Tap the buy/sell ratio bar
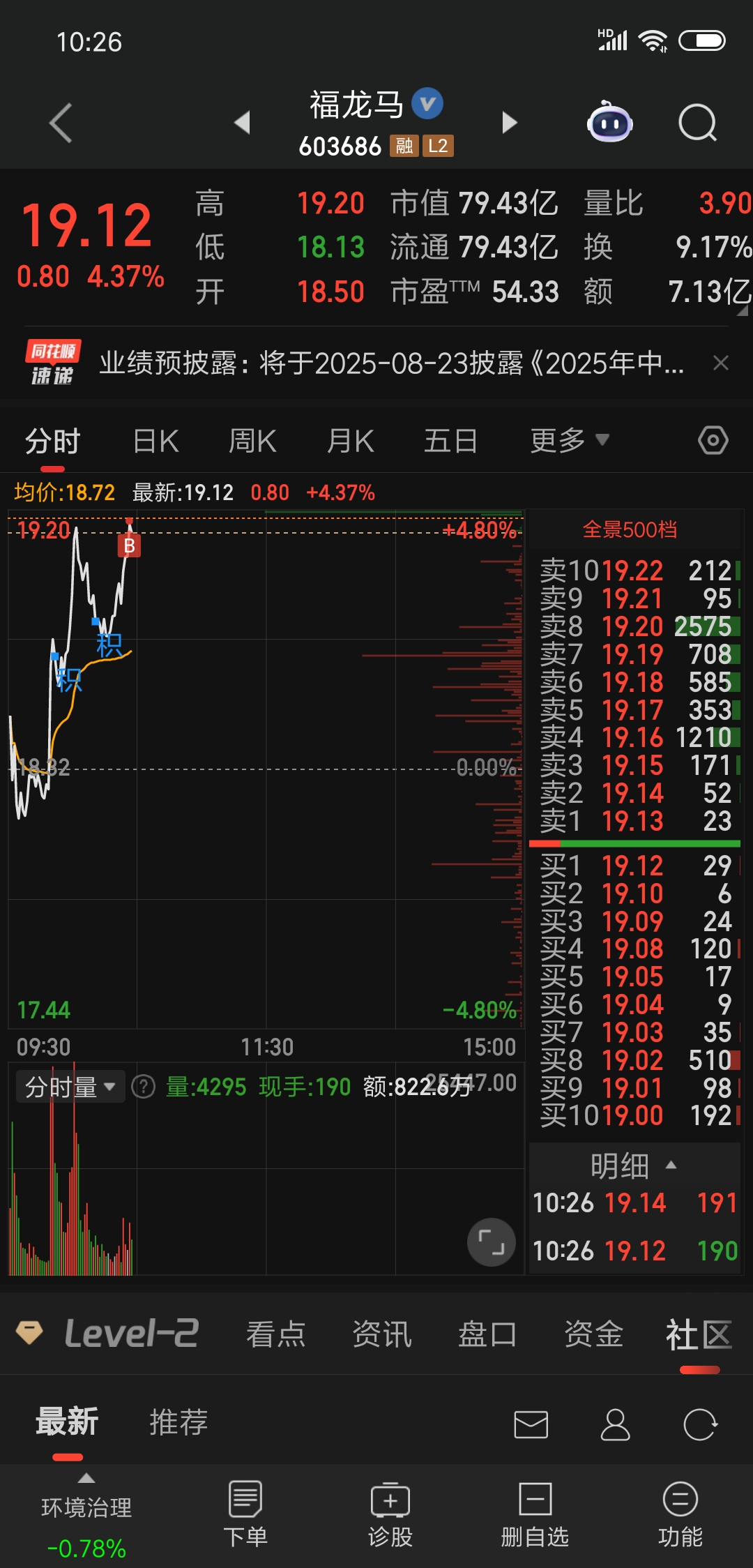753x1568 pixels. point(634,844)
